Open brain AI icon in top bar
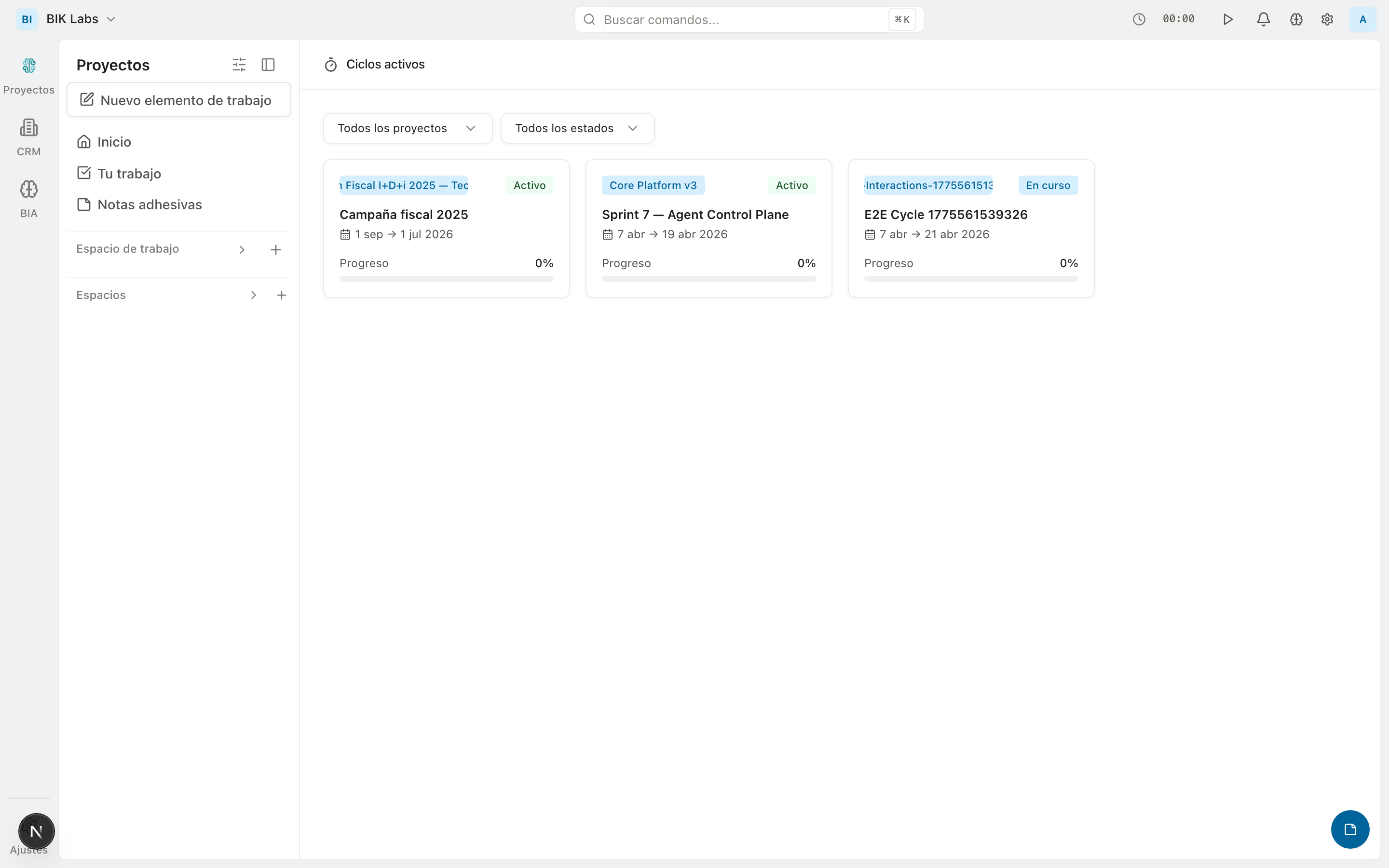This screenshot has height=868, width=1389. pyautogui.click(x=1296, y=19)
